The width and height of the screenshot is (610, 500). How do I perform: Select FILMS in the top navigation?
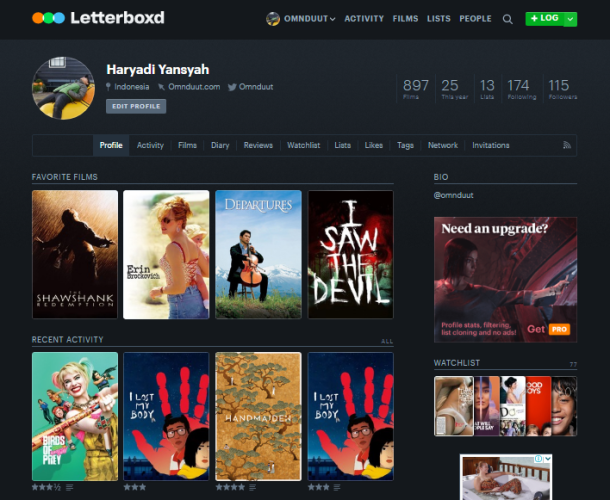[405, 19]
